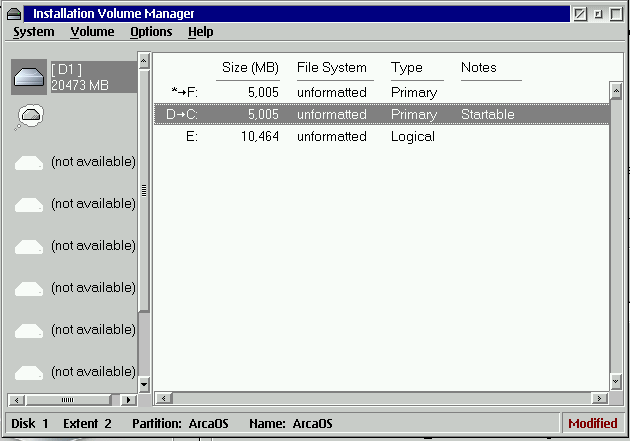Select the last not available disk icon
Screen dimensions: 630x441
pos(30,372)
